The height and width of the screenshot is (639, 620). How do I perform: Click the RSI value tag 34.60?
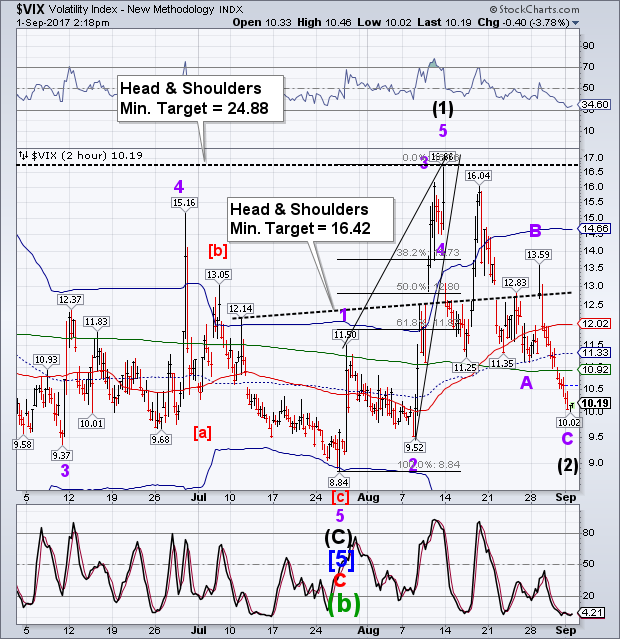click(x=595, y=105)
